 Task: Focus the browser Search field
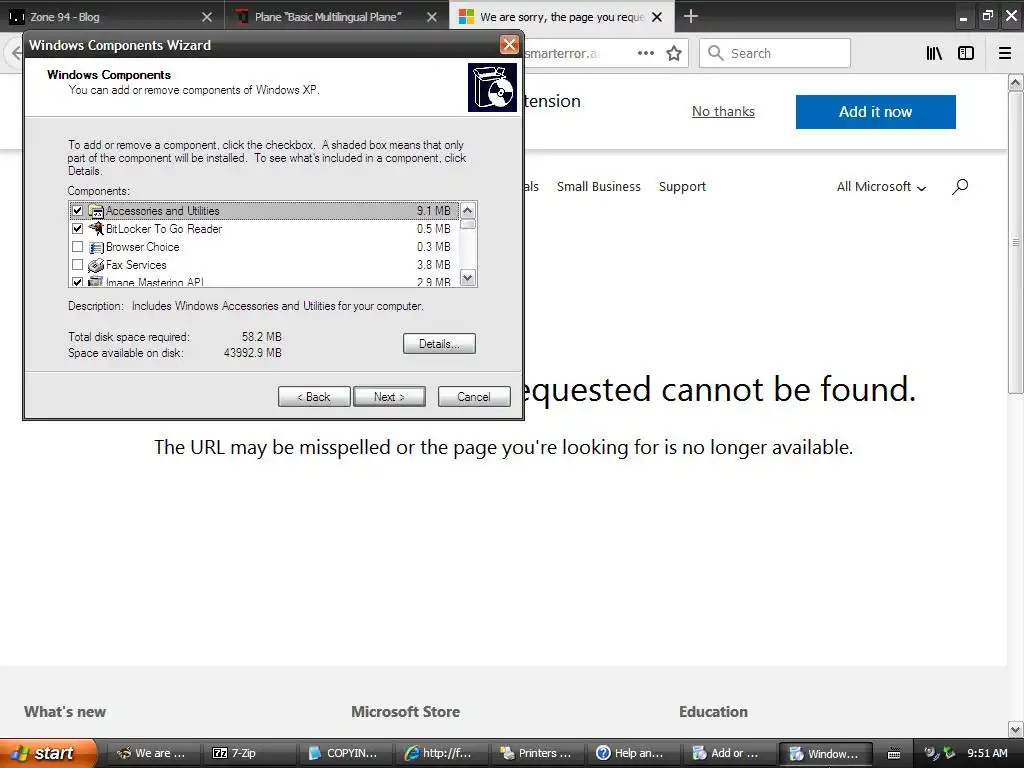pyautogui.click(x=775, y=53)
